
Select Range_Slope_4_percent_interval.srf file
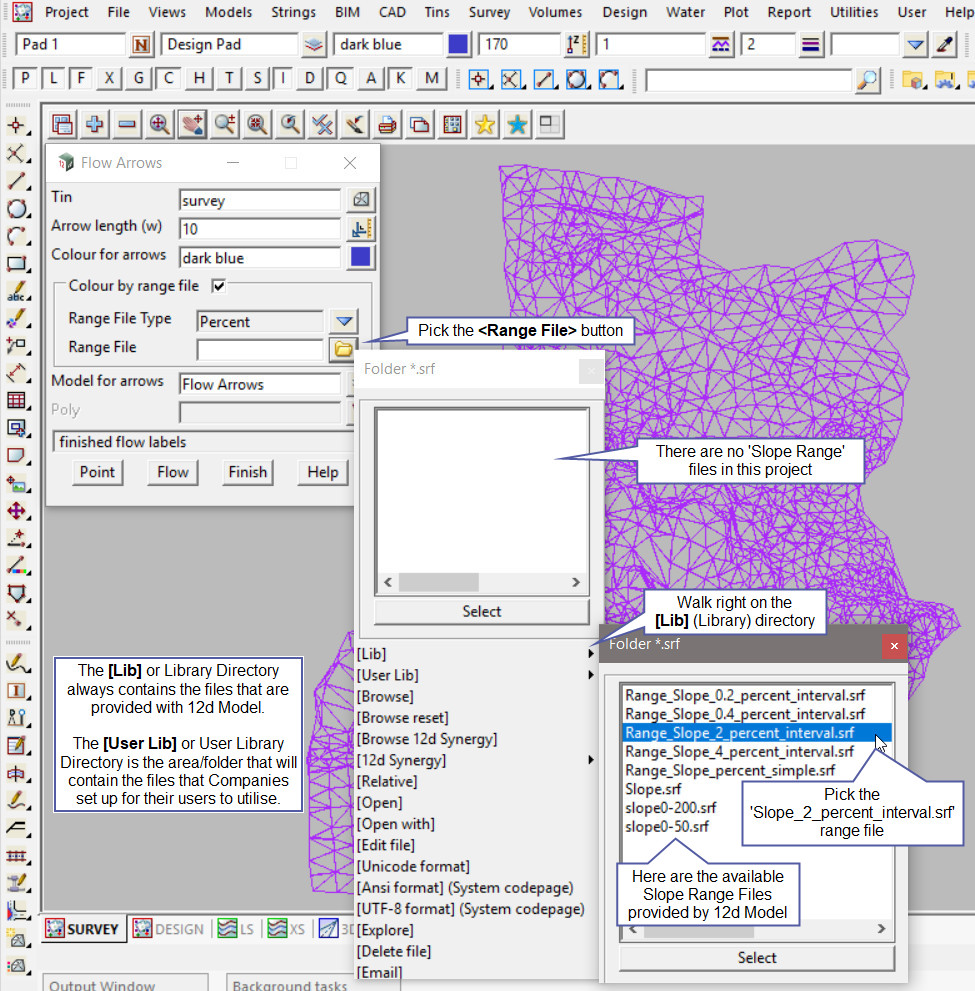(739, 751)
